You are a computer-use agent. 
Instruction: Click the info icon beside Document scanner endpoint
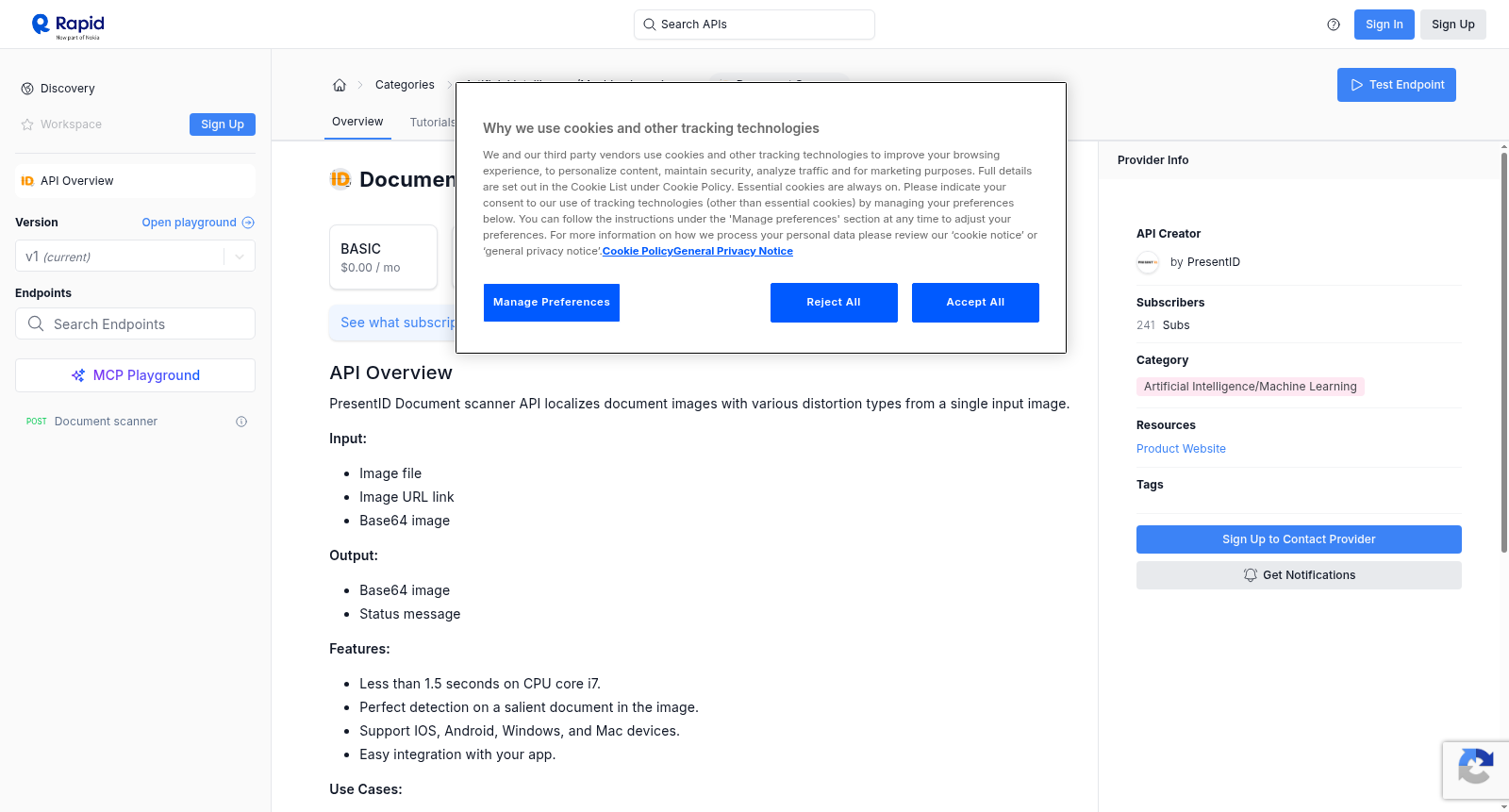click(x=241, y=422)
